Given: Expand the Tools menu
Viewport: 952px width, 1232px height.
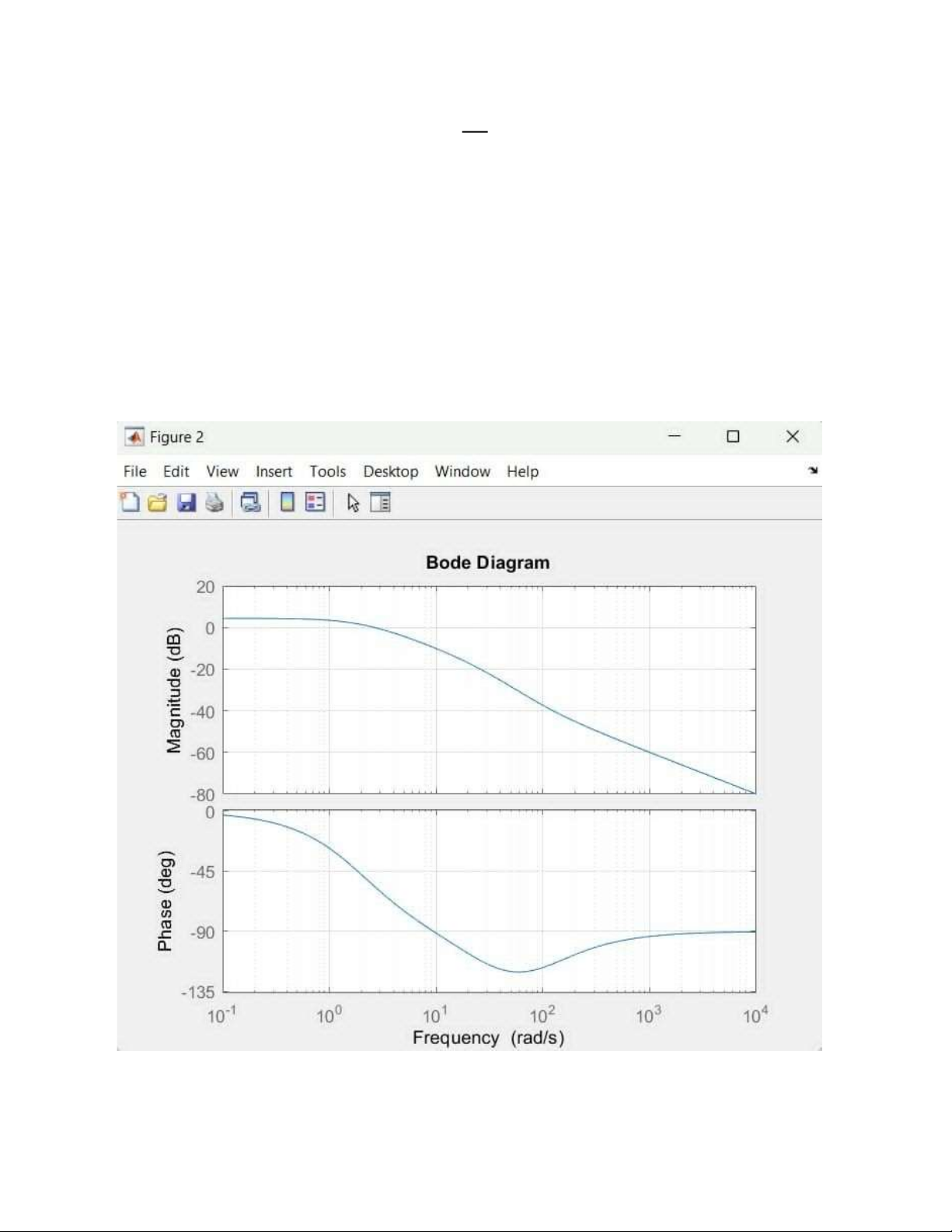Looking at the screenshot, I should click(x=327, y=472).
